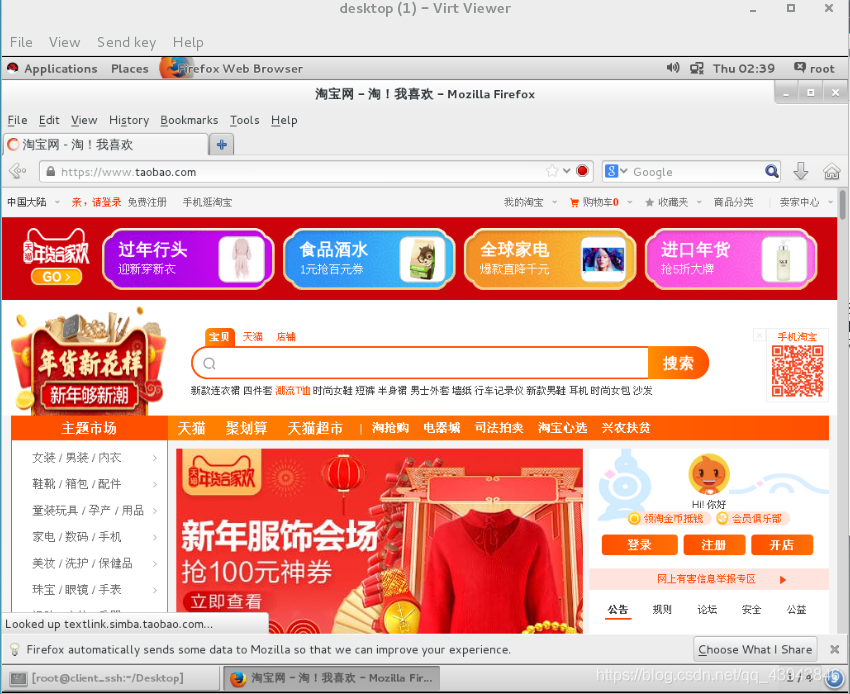Expand the 卖家中心 dropdown
850x694 pixels.
830,203
